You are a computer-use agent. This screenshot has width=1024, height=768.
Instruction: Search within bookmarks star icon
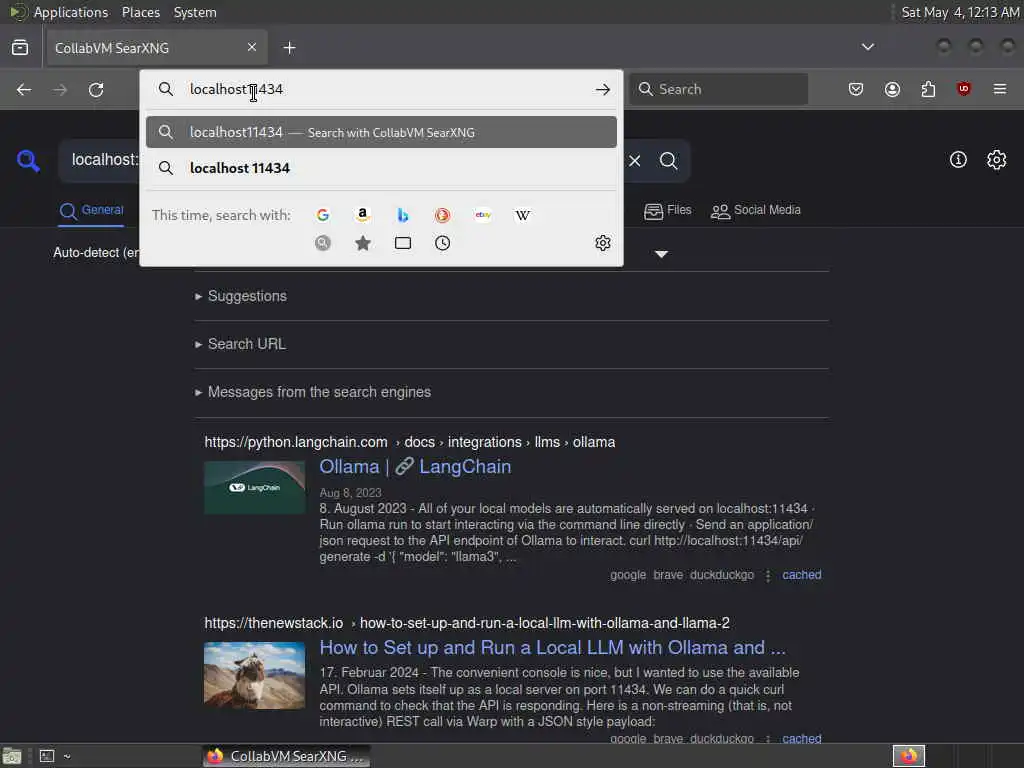[362, 243]
